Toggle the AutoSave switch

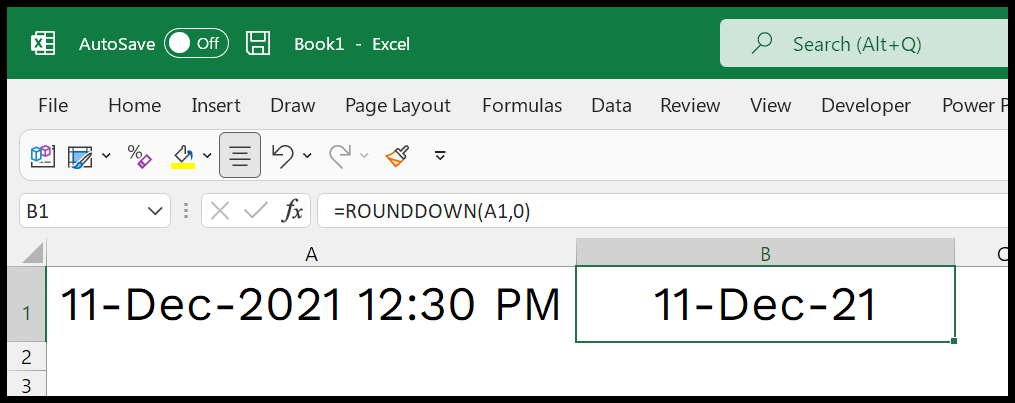pyautogui.click(x=196, y=43)
